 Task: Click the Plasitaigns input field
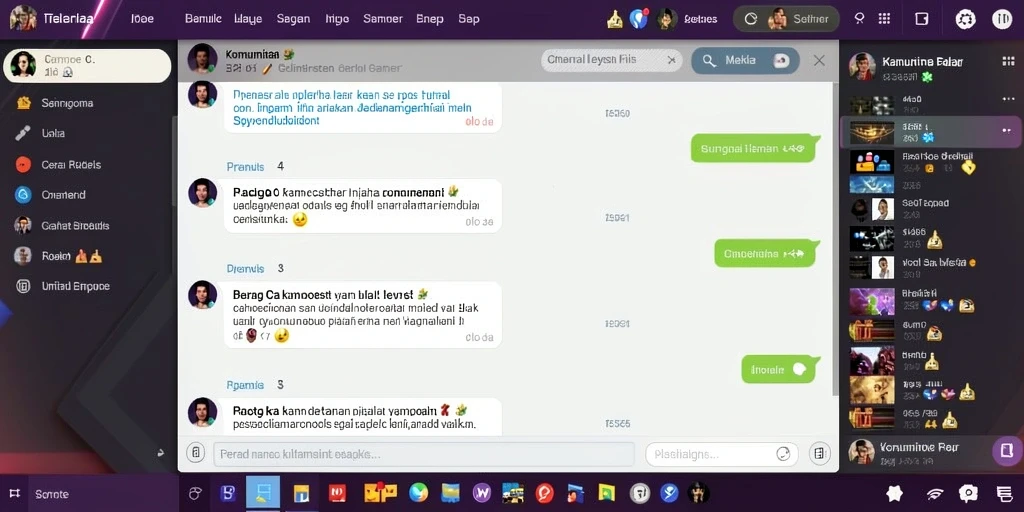(722, 454)
